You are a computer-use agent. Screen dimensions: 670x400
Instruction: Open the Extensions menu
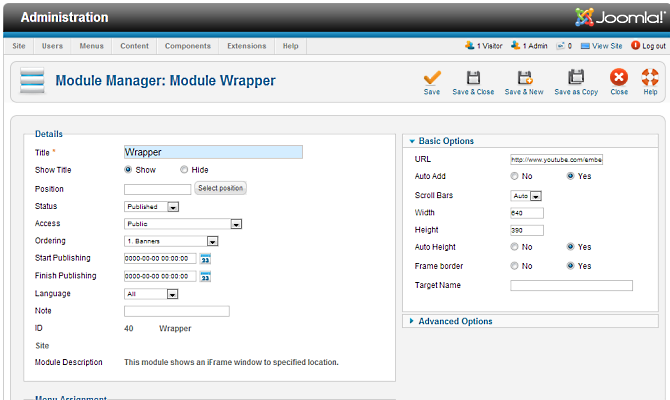point(246,46)
